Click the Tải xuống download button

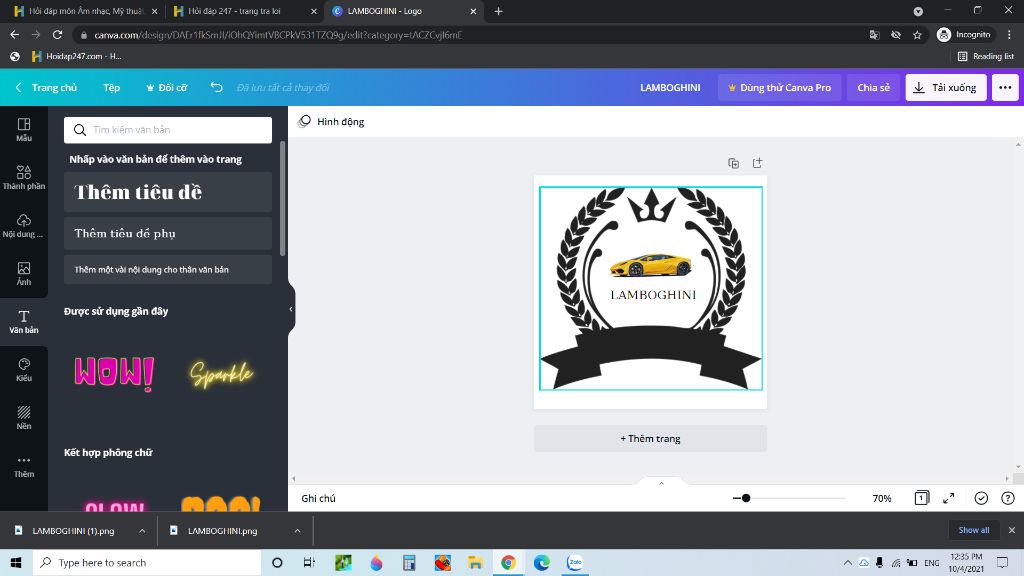pyautogui.click(x=946, y=88)
